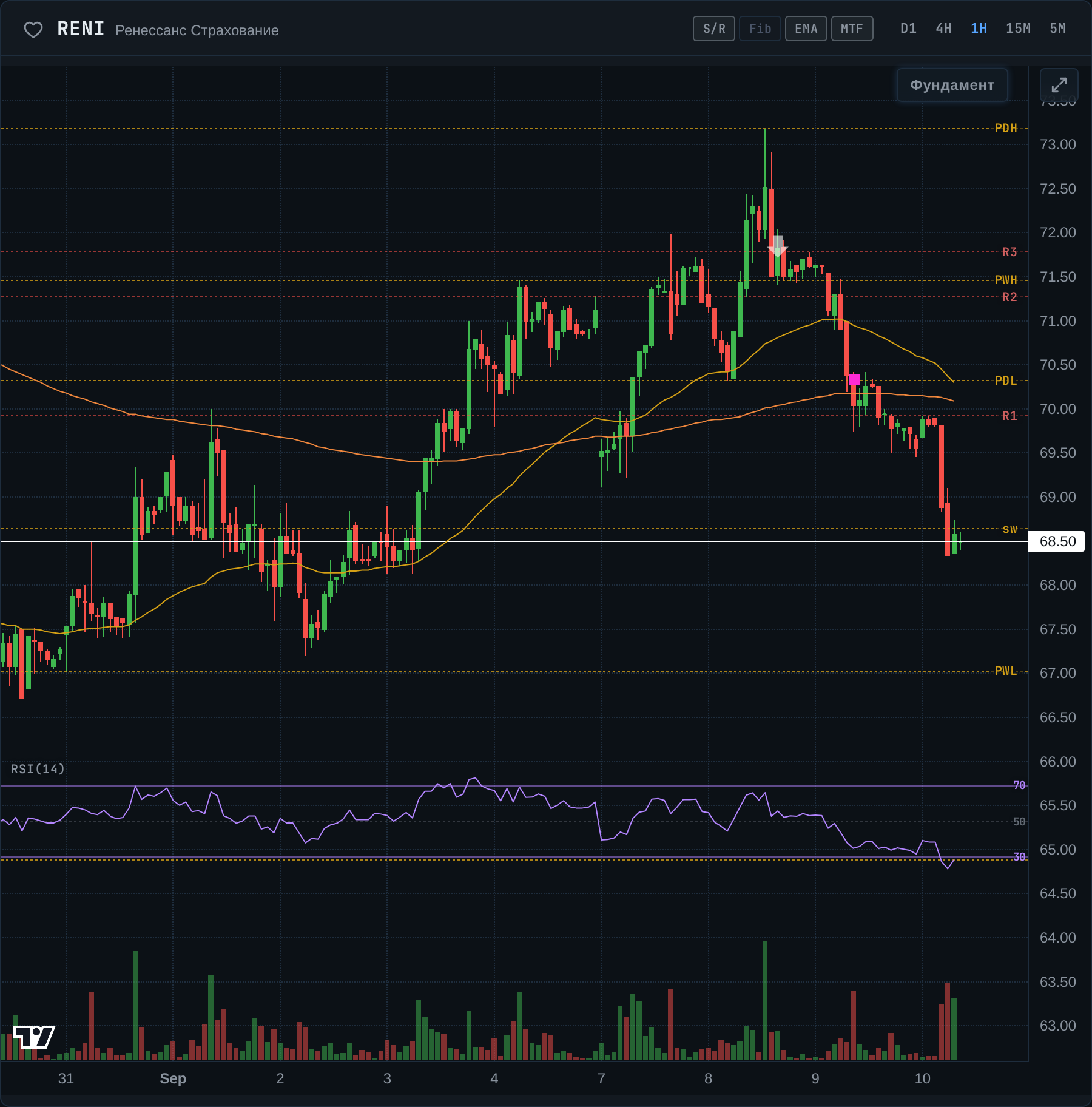Click the PWL level label
1092x1107 pixels.
1006,671
